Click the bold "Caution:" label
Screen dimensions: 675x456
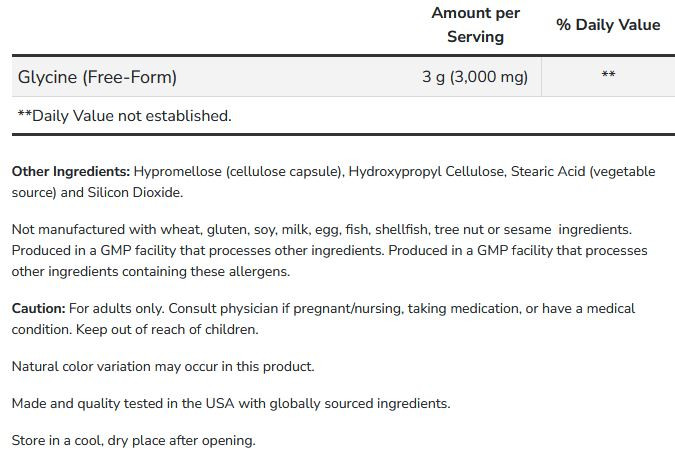point(39,309)
